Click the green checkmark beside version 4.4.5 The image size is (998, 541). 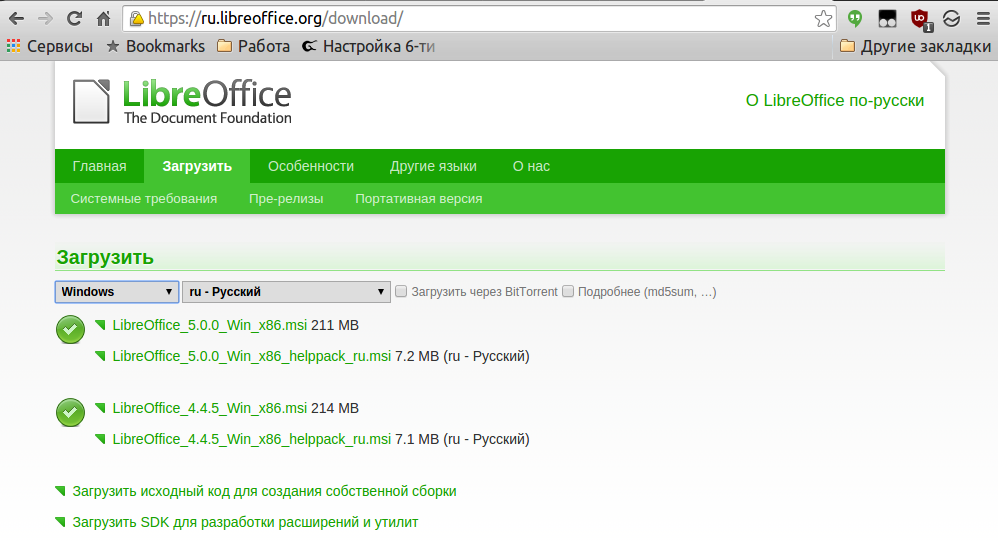70,412
